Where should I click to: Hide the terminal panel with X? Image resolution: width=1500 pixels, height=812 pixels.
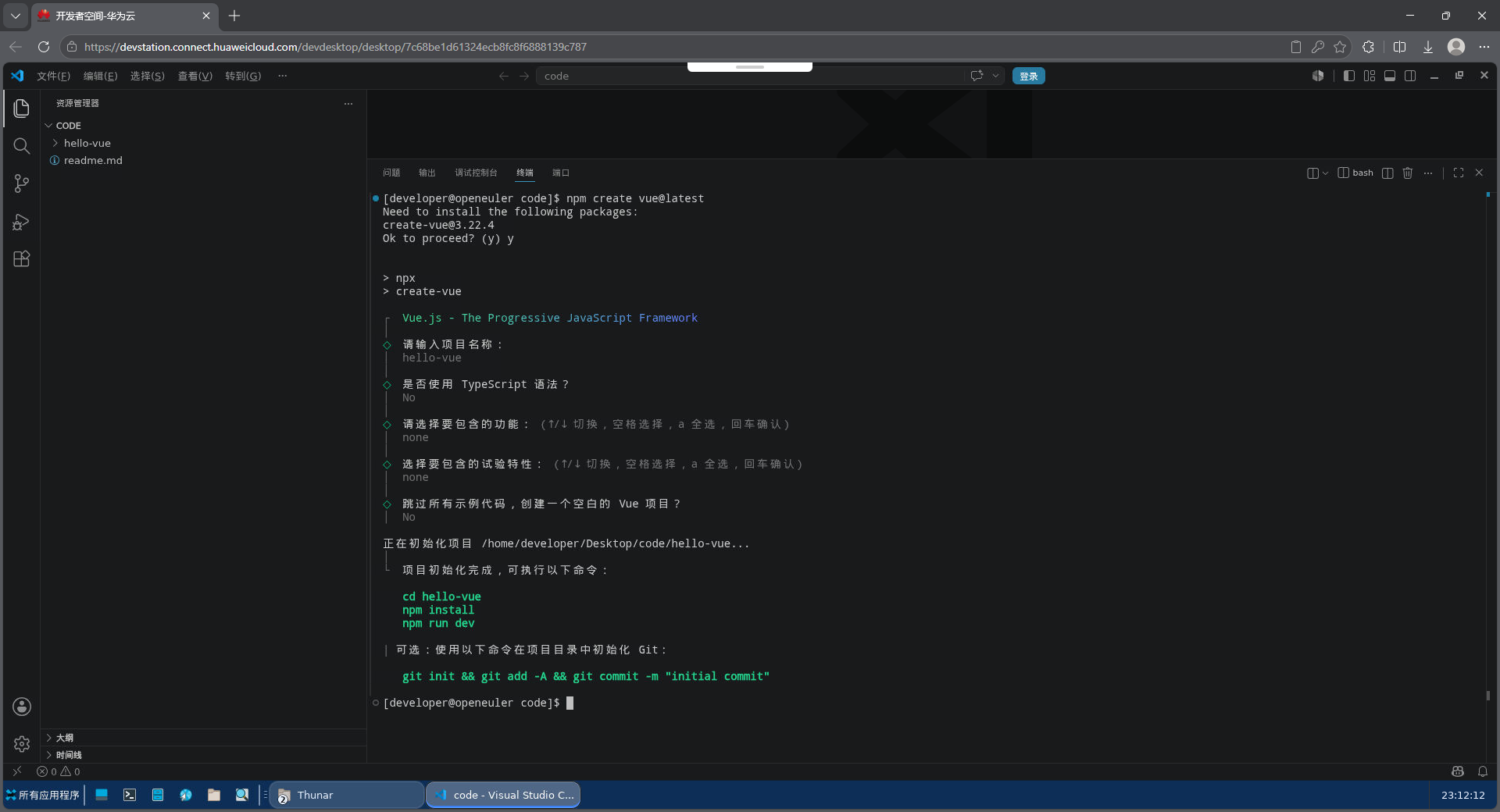click(x=1479, y=173)
